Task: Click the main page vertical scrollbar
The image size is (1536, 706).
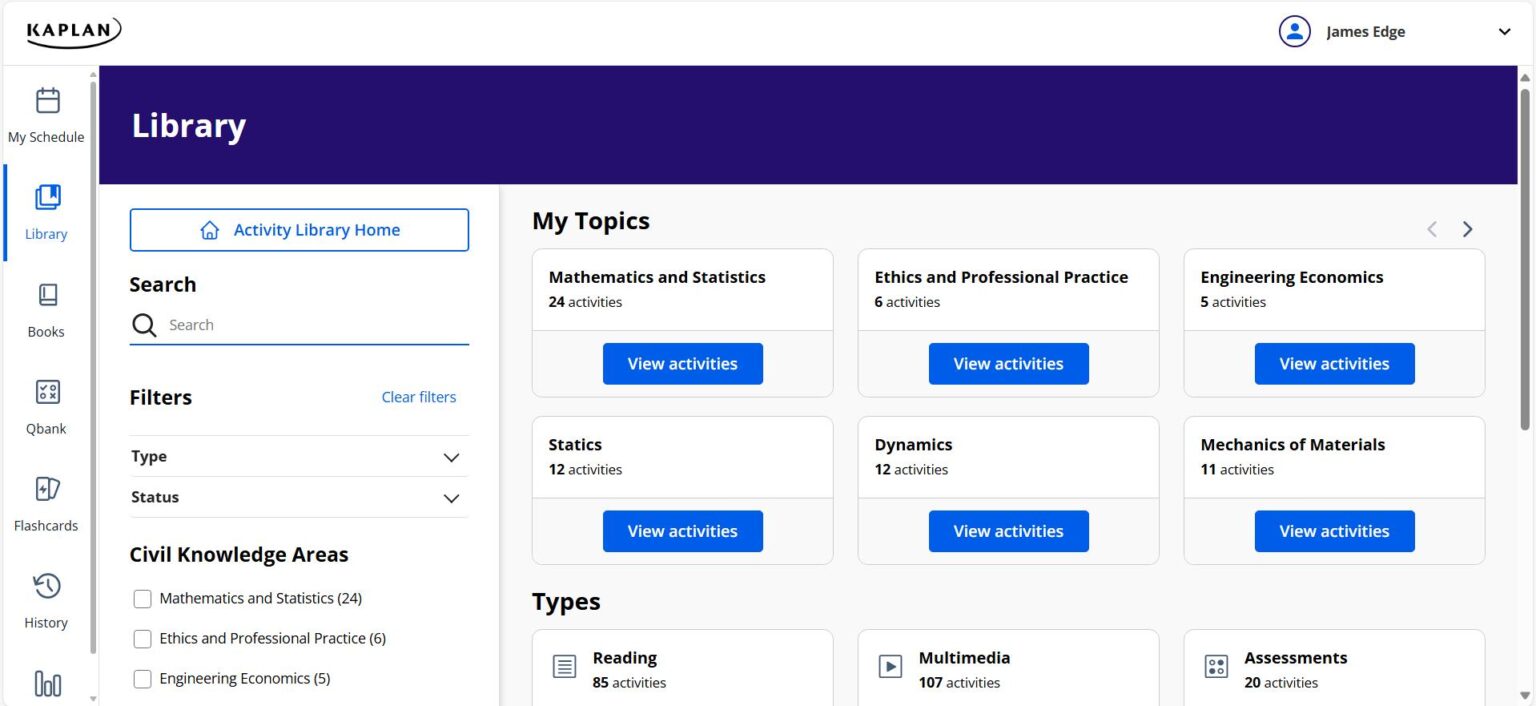Action: pyautogui.click(x=1525, y=260)
